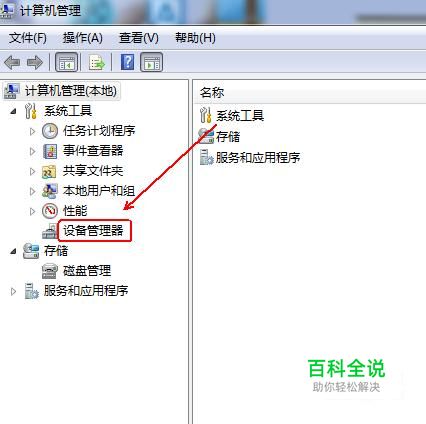The width and height of the screenshot is (426, 424).
Task: Click the 磁盘管理 disk icon
Action: (50, 271)
